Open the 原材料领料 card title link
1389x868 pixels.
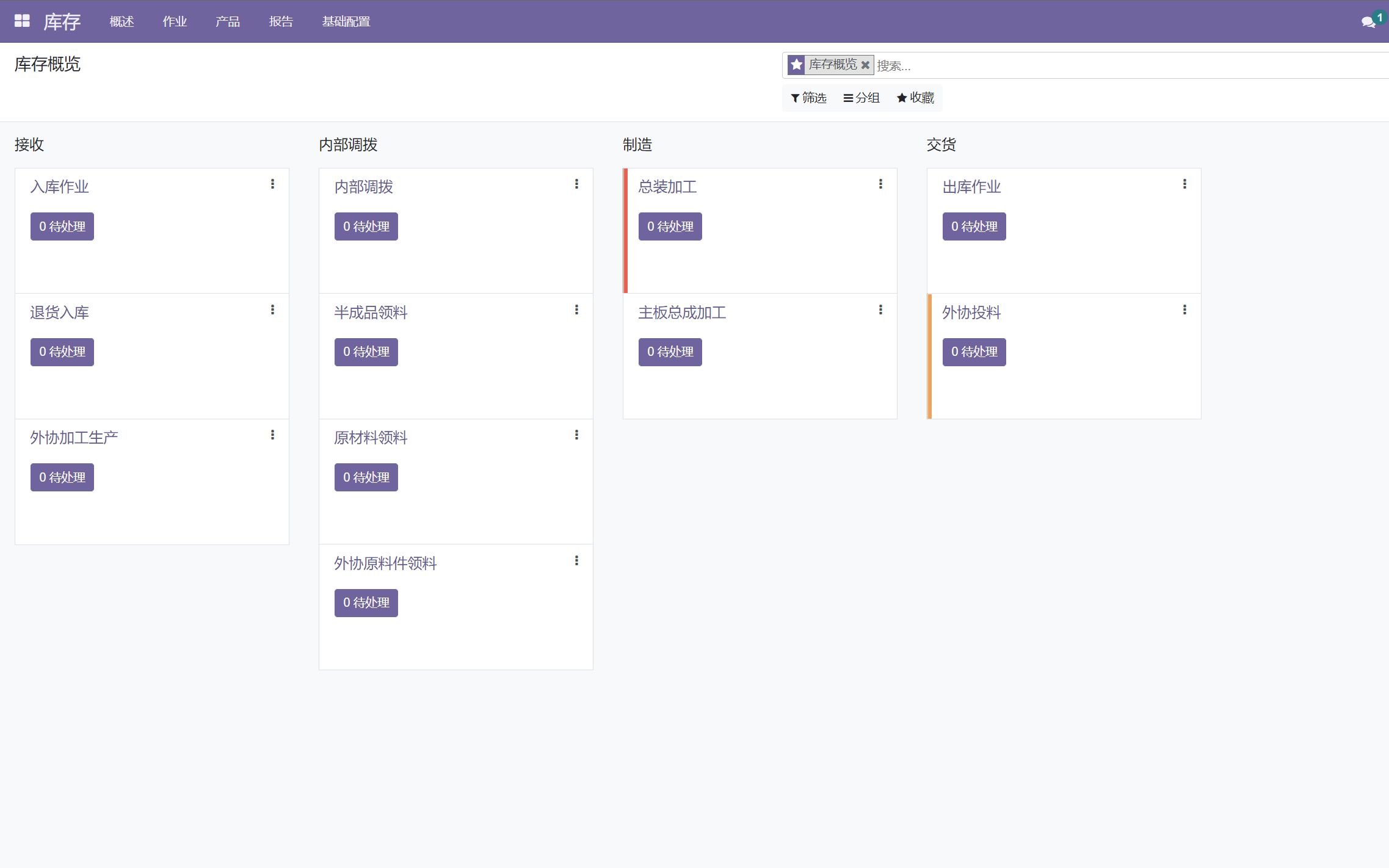click(371, 438)
